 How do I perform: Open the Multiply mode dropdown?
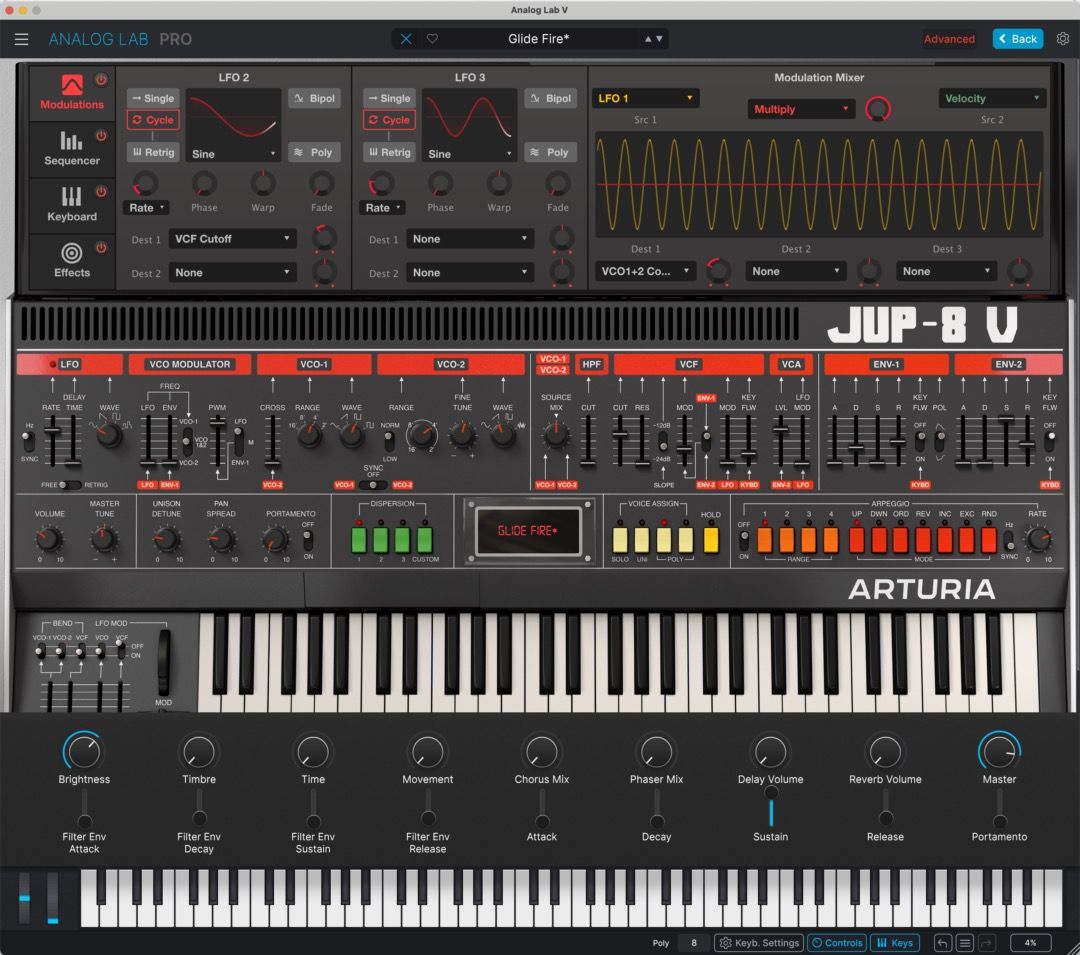(x=800, y=109)
